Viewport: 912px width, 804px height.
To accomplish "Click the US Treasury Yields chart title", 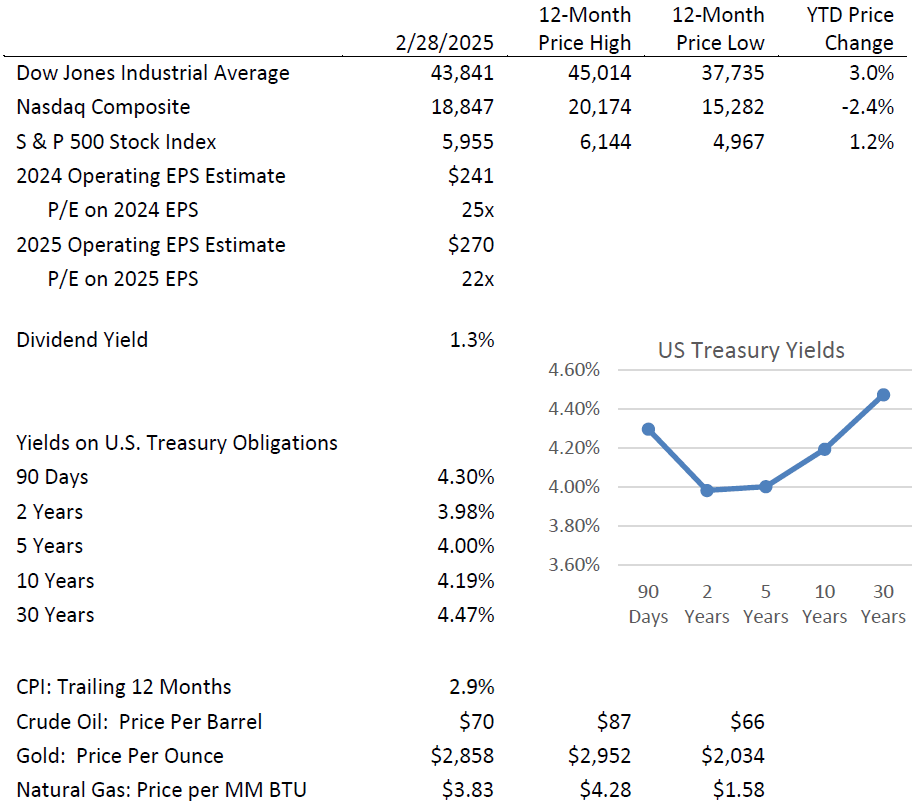I will pyautogui.click(x=751, y=350).
